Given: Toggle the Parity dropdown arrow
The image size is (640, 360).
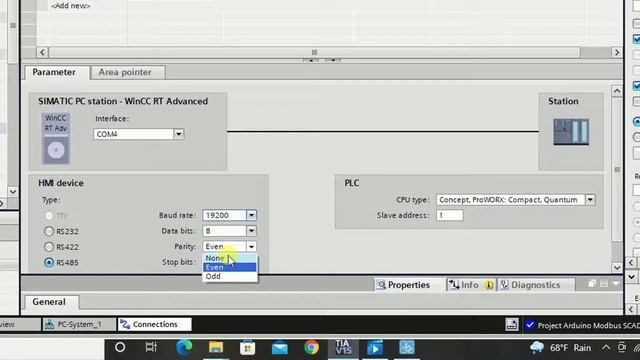Looking at the screenshot, I should tap(251, 247).
